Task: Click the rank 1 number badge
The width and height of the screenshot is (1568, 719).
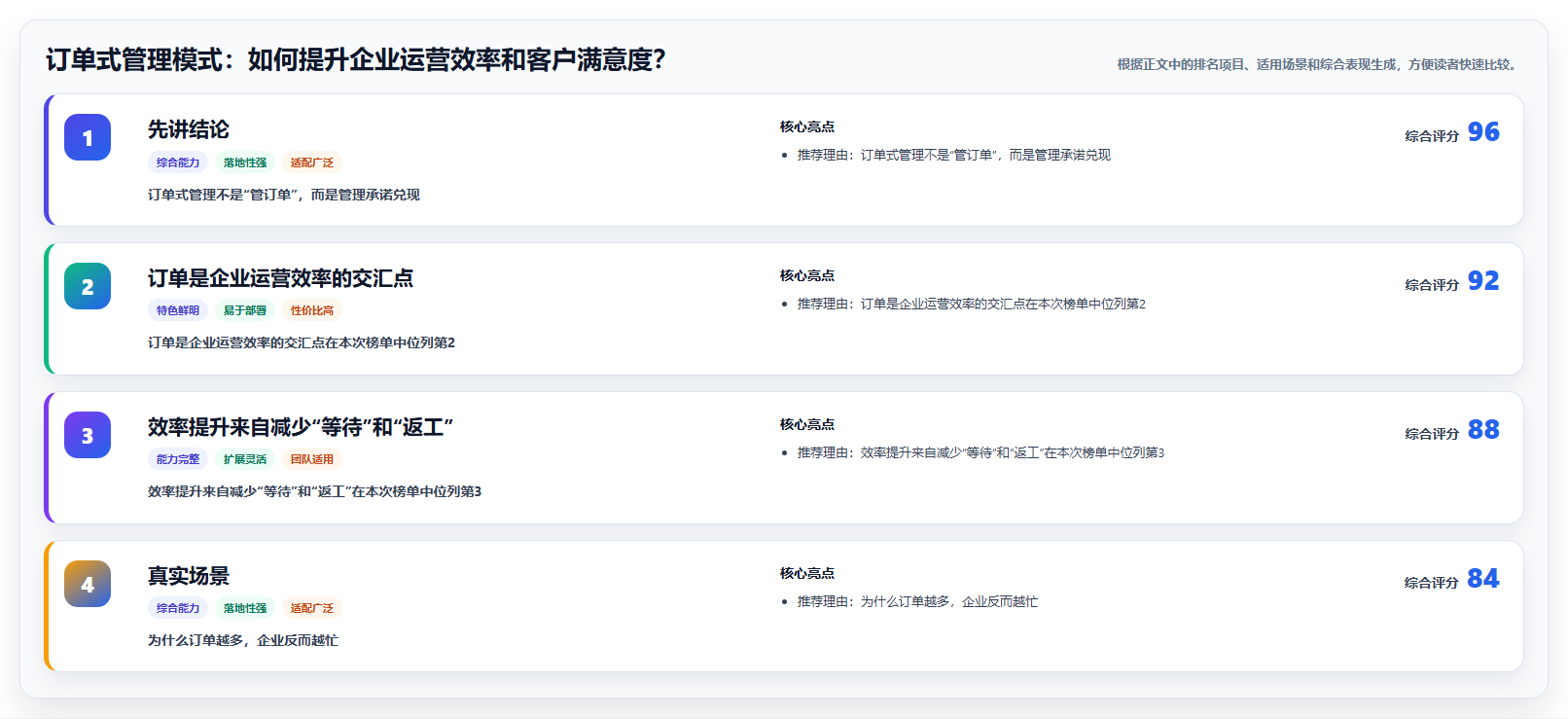Action: tap(88, 137)
